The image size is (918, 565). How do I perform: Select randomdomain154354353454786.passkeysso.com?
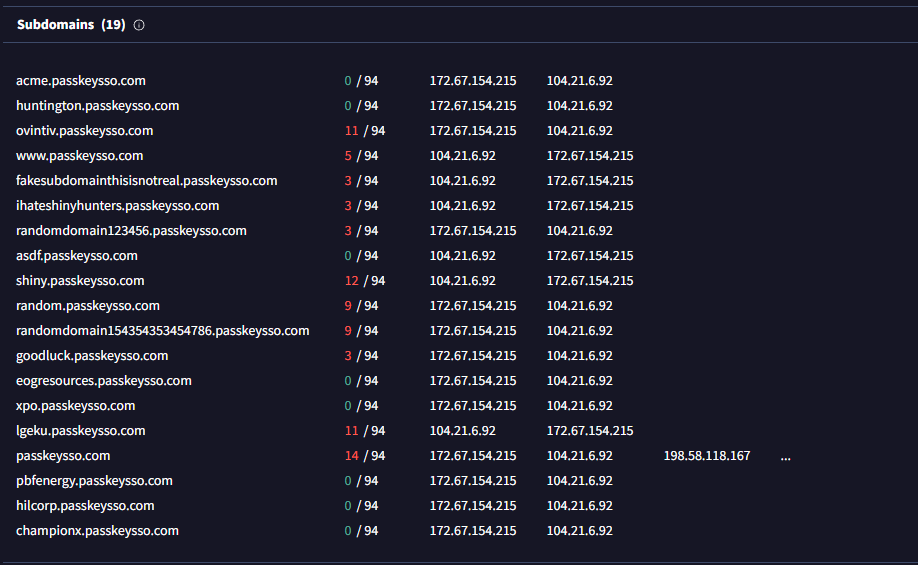[163, 331]
